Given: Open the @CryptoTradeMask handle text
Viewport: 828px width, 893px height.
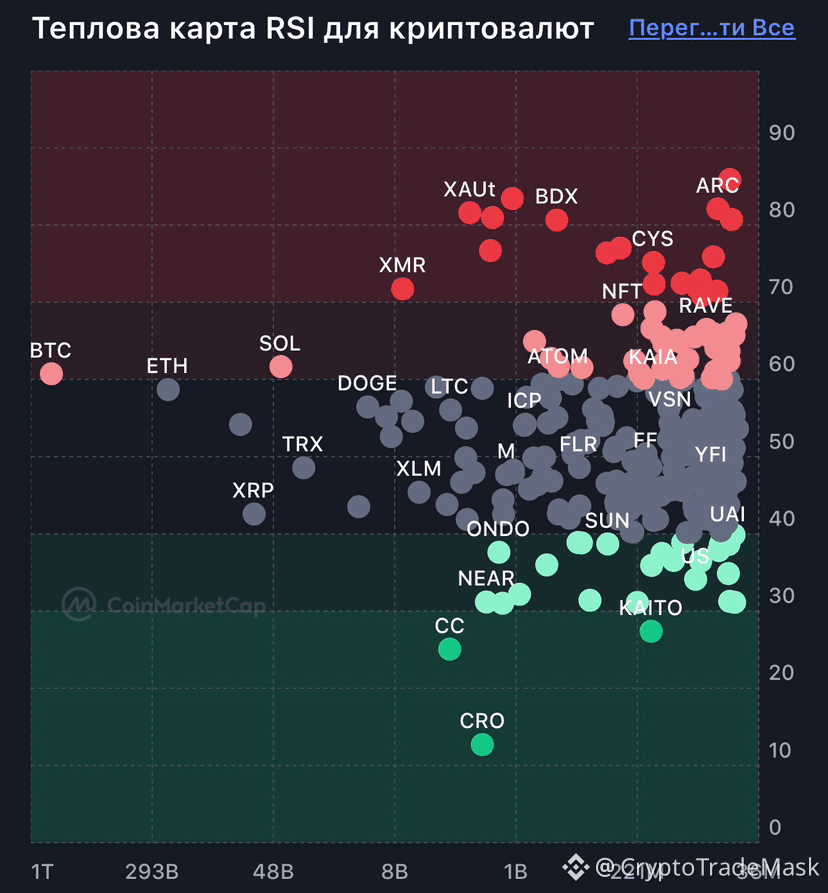Looking at the screenshot, I should coord(707,868).
